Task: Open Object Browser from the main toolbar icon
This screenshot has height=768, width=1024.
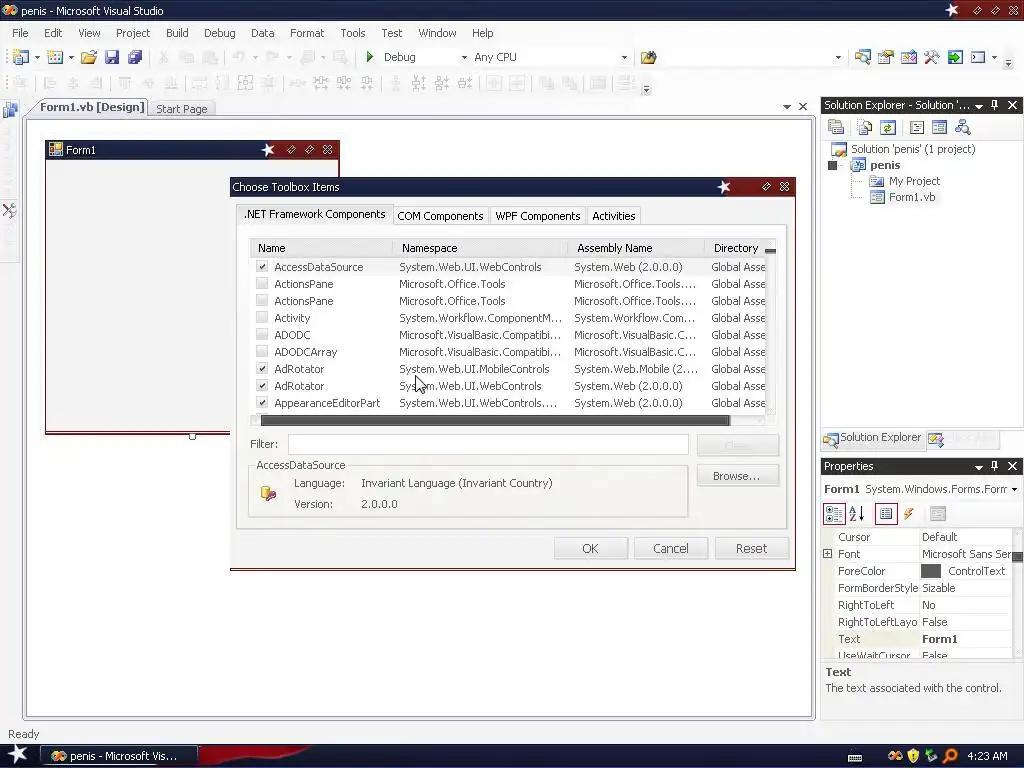Action: tap(908, 57)
